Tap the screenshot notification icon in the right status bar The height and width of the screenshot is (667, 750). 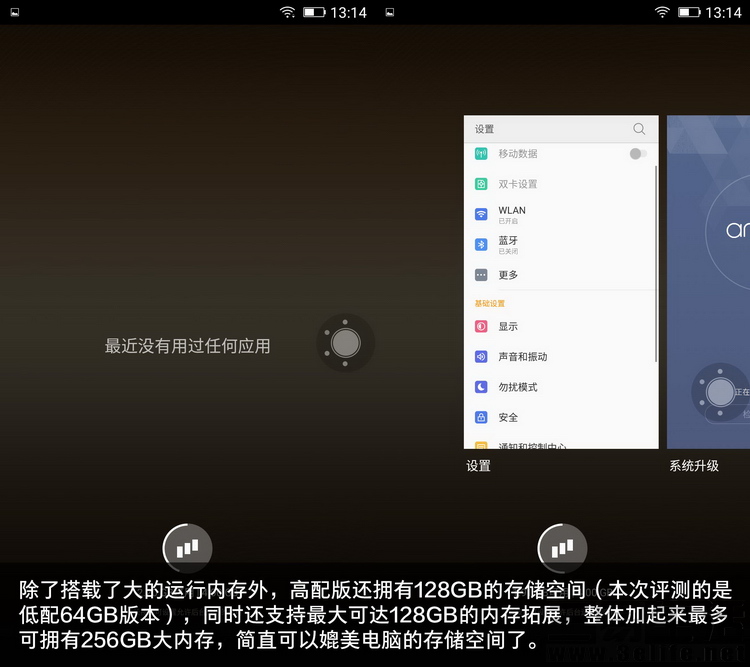pyautogui.click(x=390, y=12)
